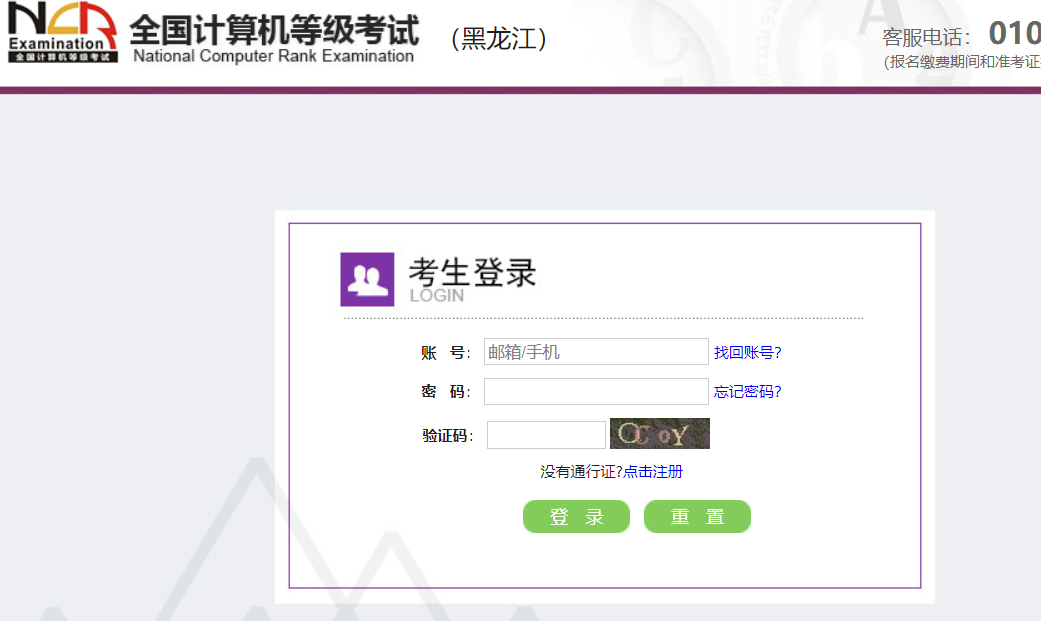Screen dimensions: 1041x621
Task: Click the NCRE Examination logo
Action: click(x=62, y=32)
